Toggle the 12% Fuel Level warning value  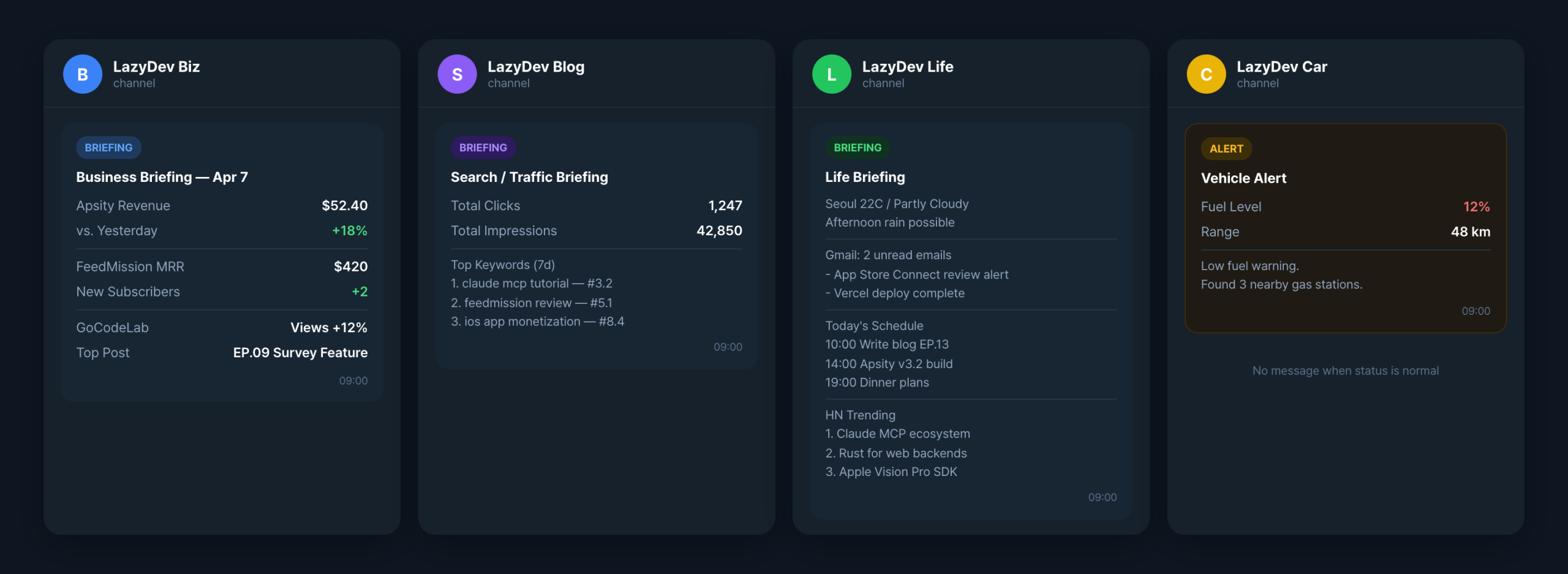(x=1477, y=206)
